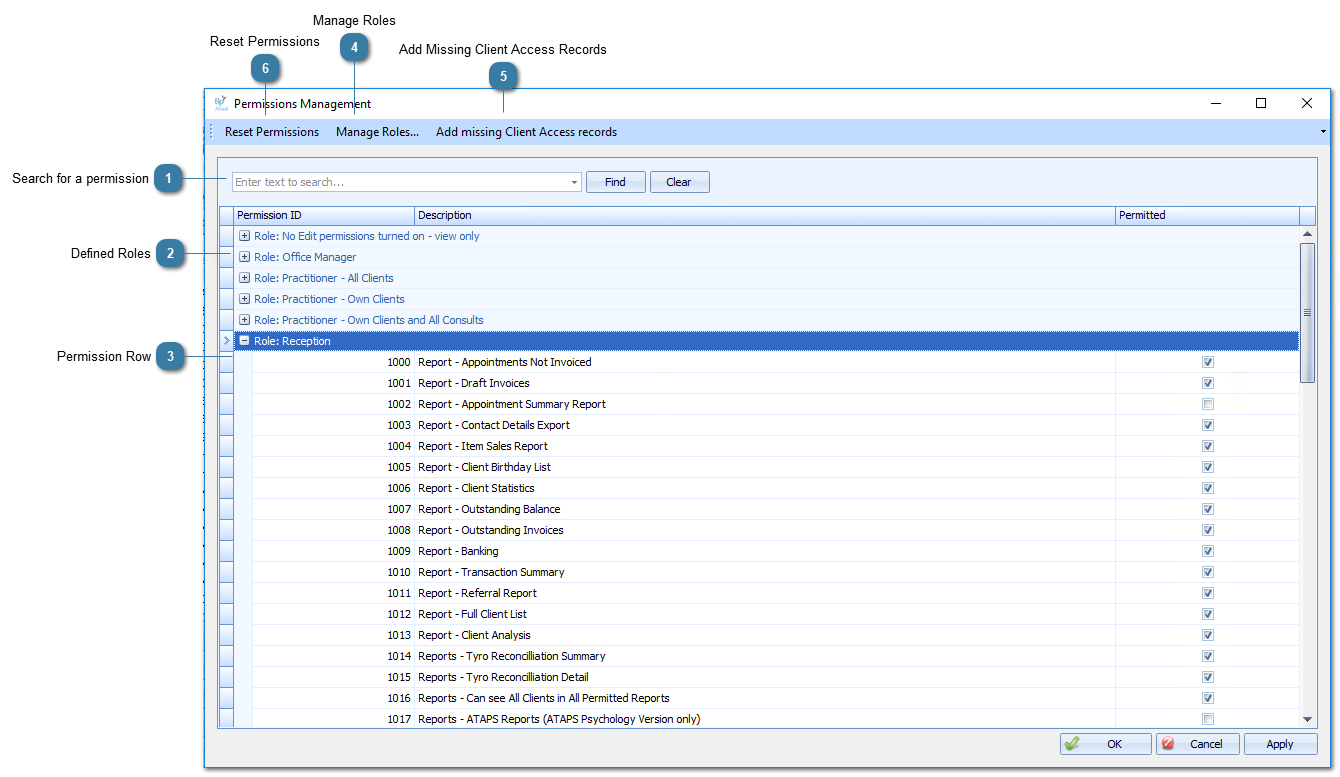1340x777 pixels.
Task: Click the Find button
Action: [x=615, y=182]
